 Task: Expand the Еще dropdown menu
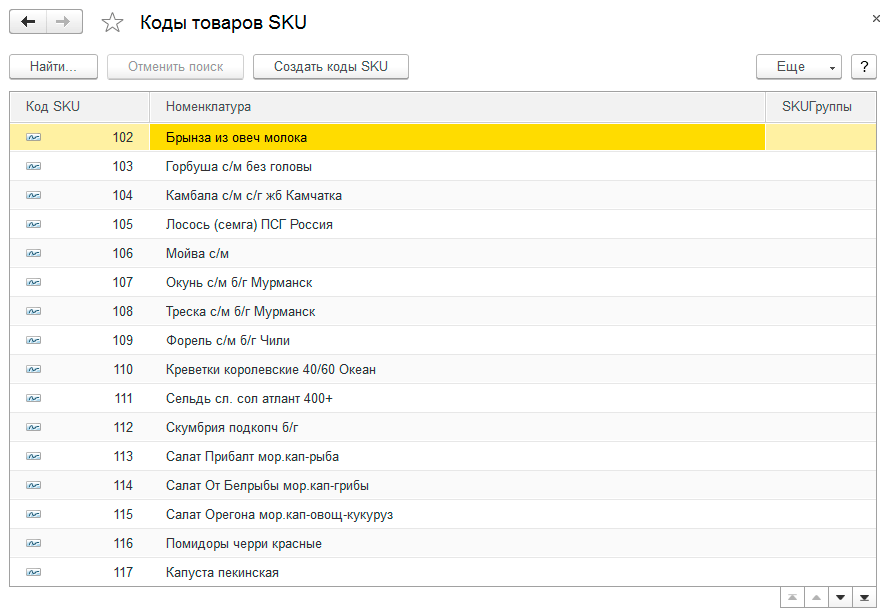[798, 67]
